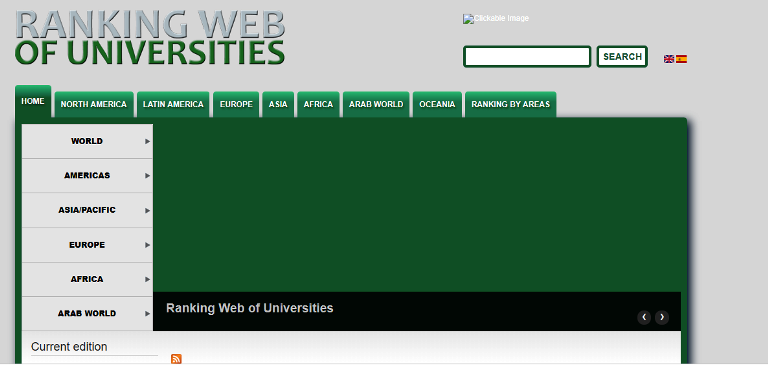
Task: Switch language via Spanish flag icon
Action: click(x=681, y=59)
